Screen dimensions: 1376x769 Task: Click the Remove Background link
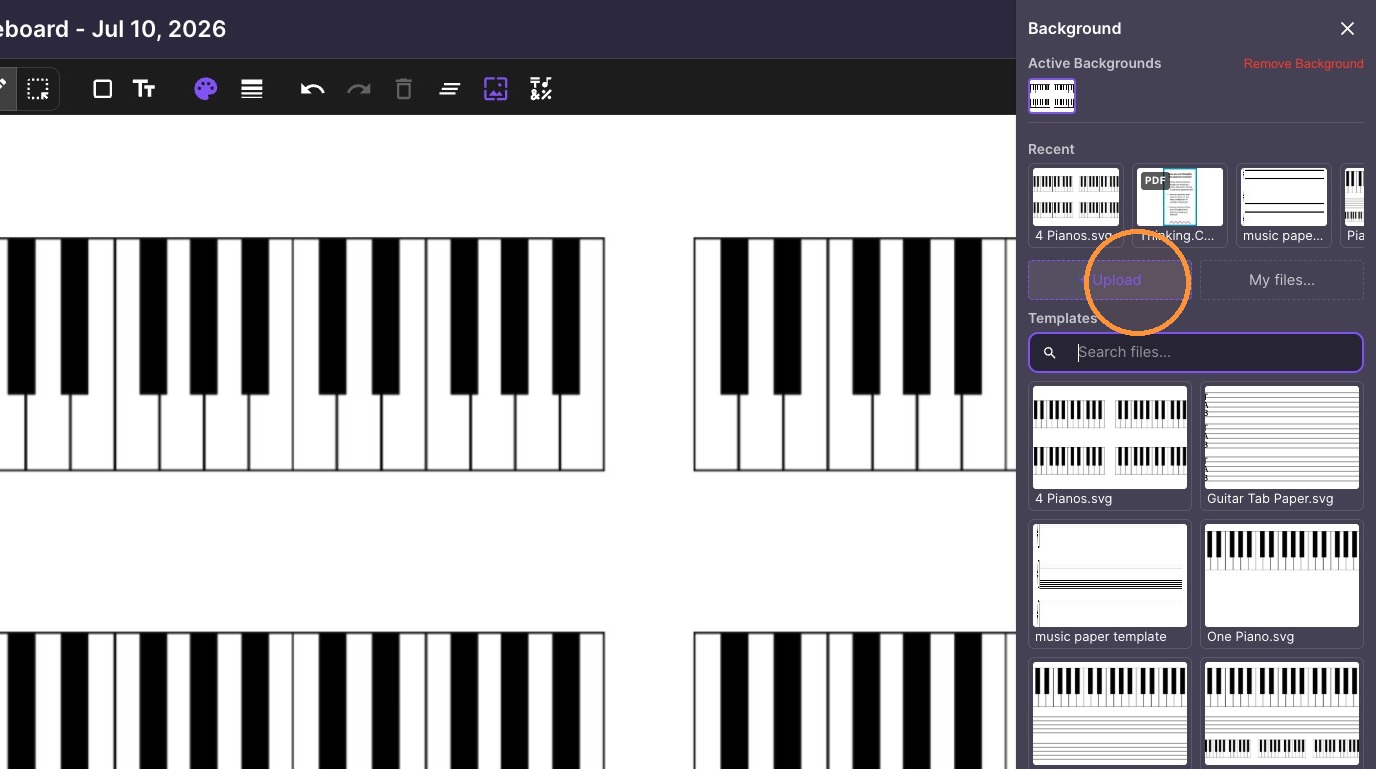click(x=1303, y=63)
